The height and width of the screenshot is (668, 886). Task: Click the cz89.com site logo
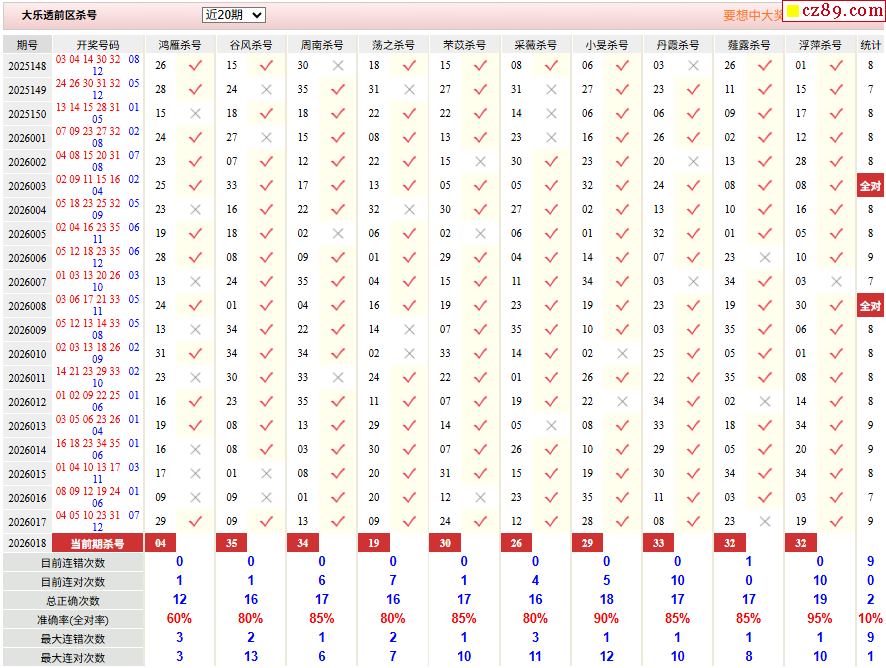(x=833, y=12)
